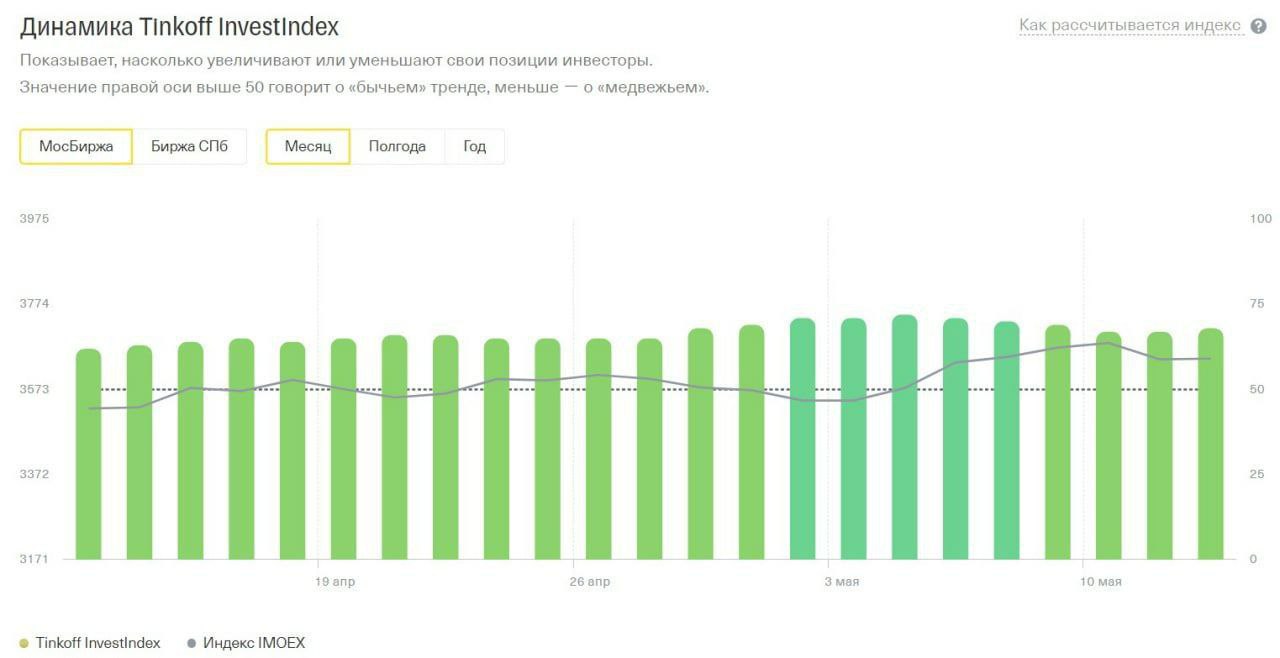The image size is (1280, 658).
Task: Click the tallest teal bar in the chart
Action: coord(905,438)
